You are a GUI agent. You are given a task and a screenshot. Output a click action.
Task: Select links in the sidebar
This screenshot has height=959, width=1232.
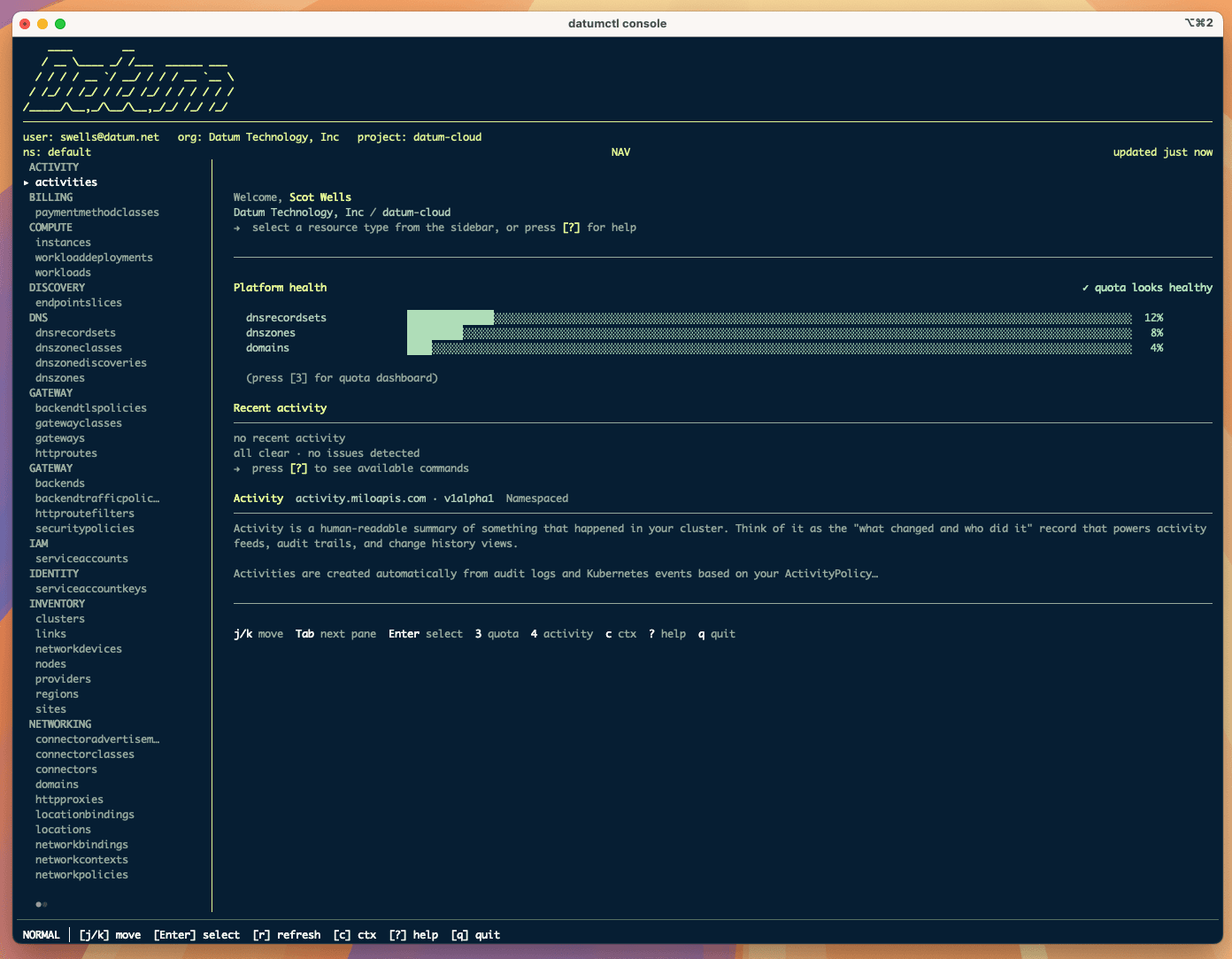[50, 634]
